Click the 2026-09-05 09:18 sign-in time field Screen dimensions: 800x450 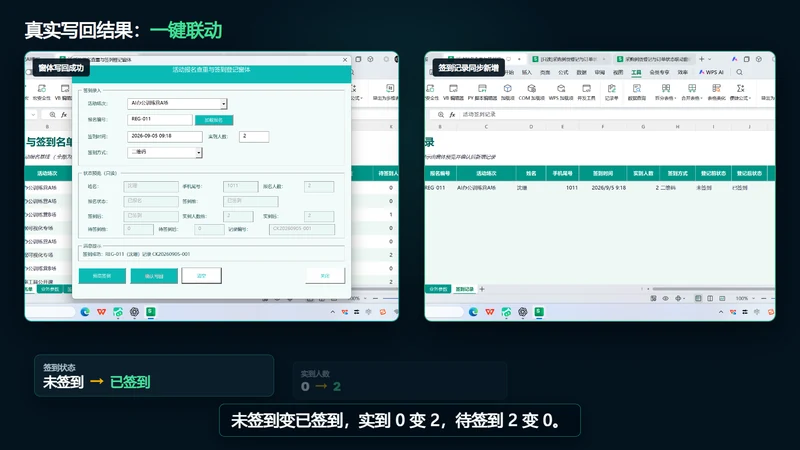tap(164, 136)
